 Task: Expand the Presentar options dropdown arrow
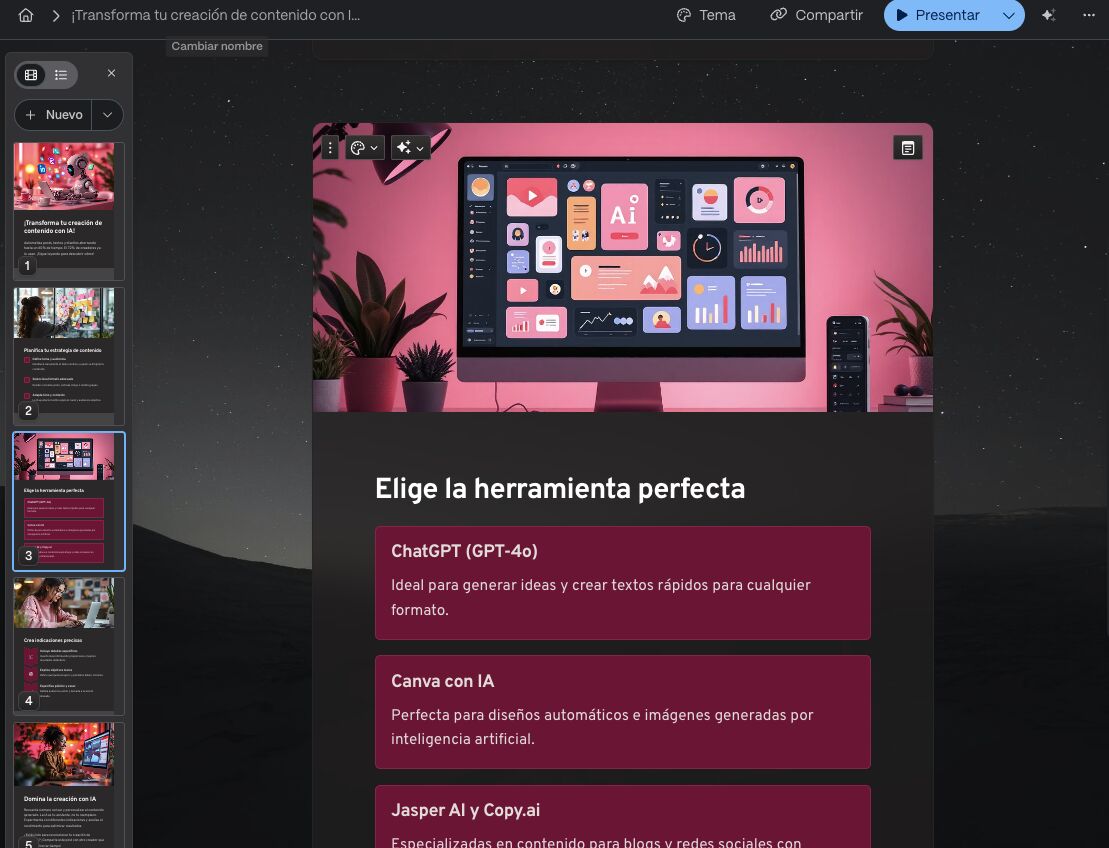[1009, 16]
